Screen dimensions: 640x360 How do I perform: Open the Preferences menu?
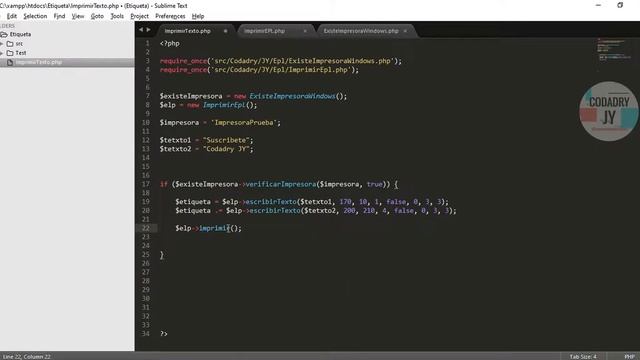tap(170, 16)
